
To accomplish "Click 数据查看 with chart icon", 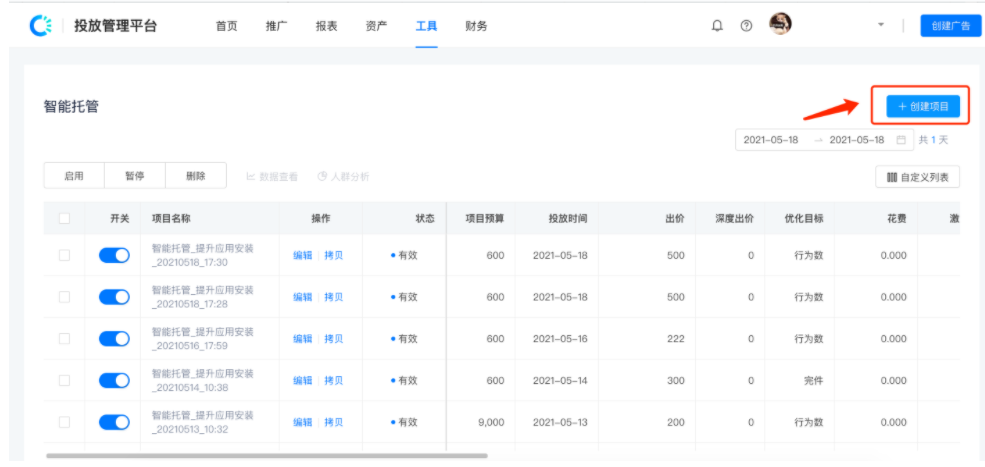I will [x=272, y=177].
